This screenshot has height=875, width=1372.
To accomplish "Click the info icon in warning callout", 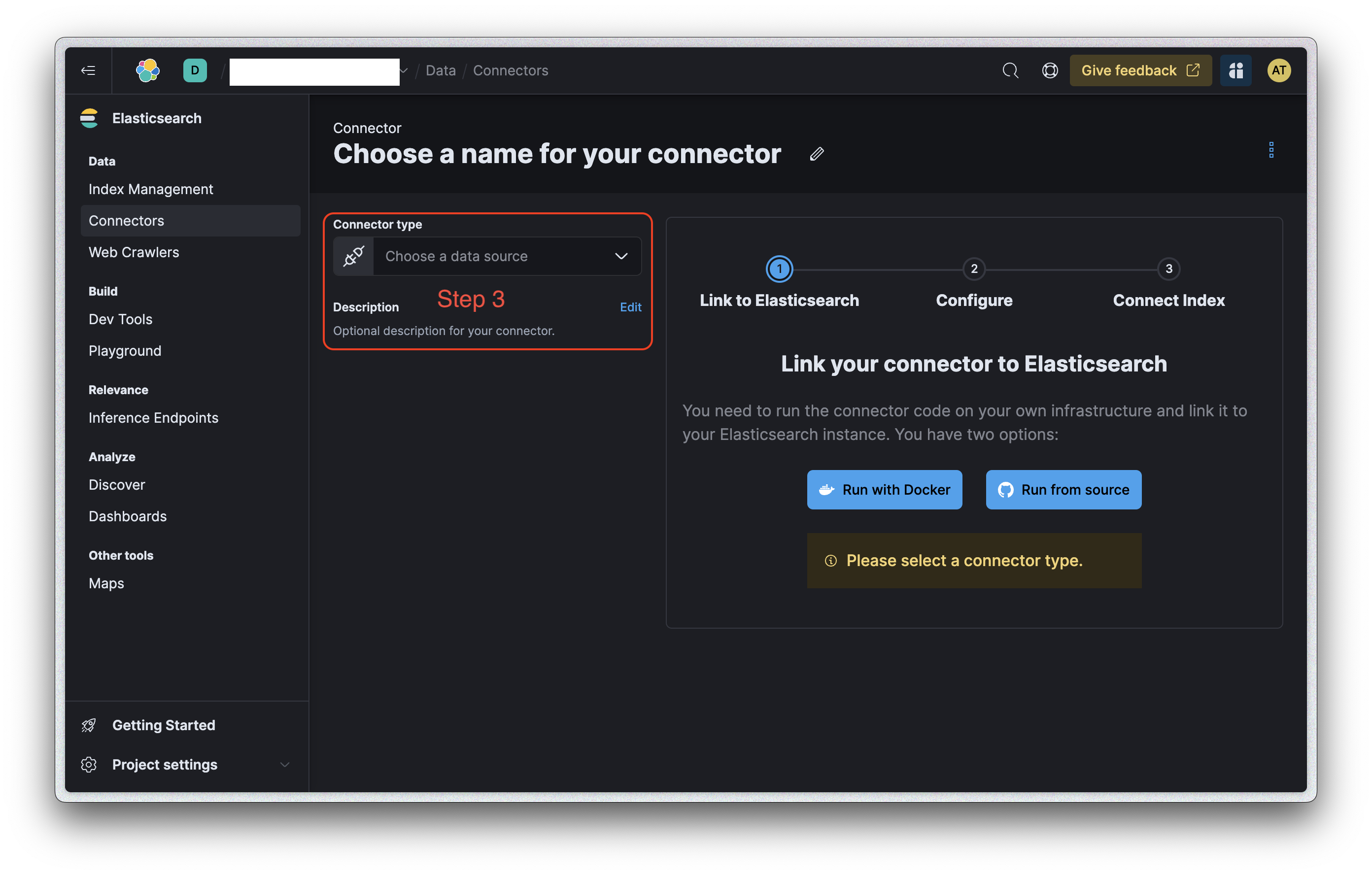I will coord(831,561).
